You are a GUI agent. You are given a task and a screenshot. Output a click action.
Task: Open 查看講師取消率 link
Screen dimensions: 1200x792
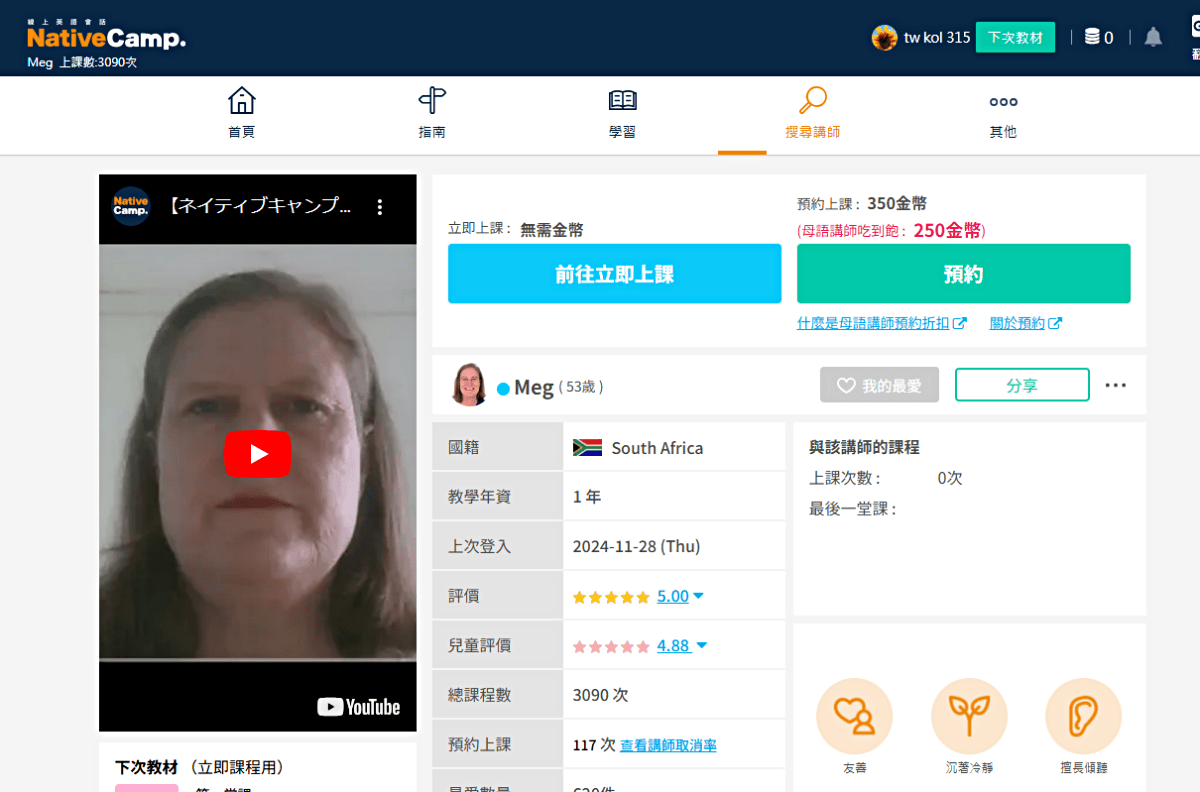coord(668,746)
